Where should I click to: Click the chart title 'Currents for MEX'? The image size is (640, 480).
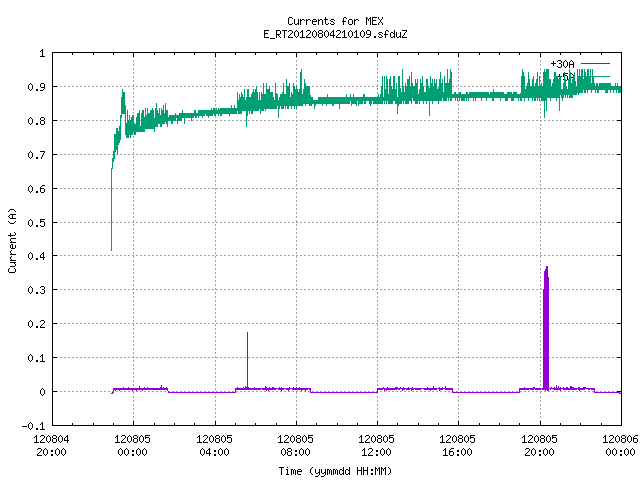335,21
